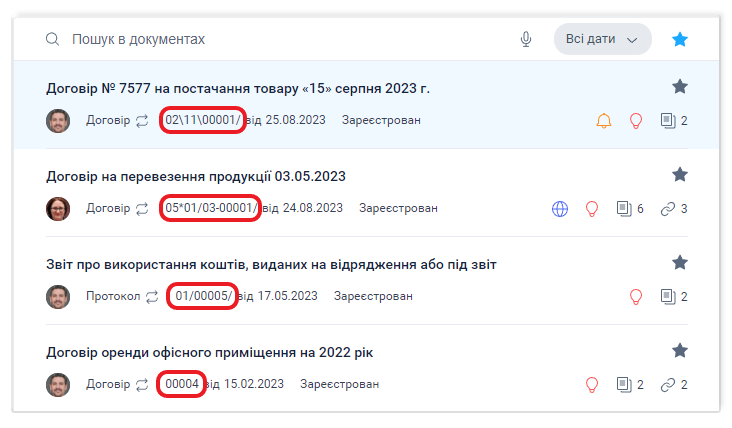Star the office rental contract document
Screen dimensions: 732x428
pos(680,351)
